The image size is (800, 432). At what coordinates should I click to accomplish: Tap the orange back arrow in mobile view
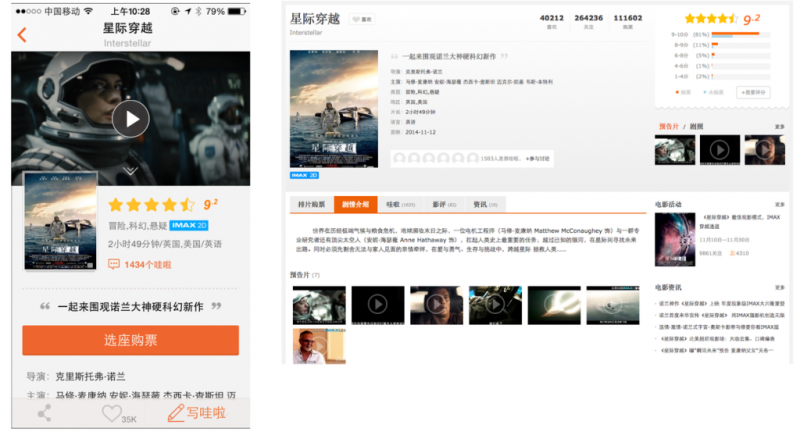21,35
